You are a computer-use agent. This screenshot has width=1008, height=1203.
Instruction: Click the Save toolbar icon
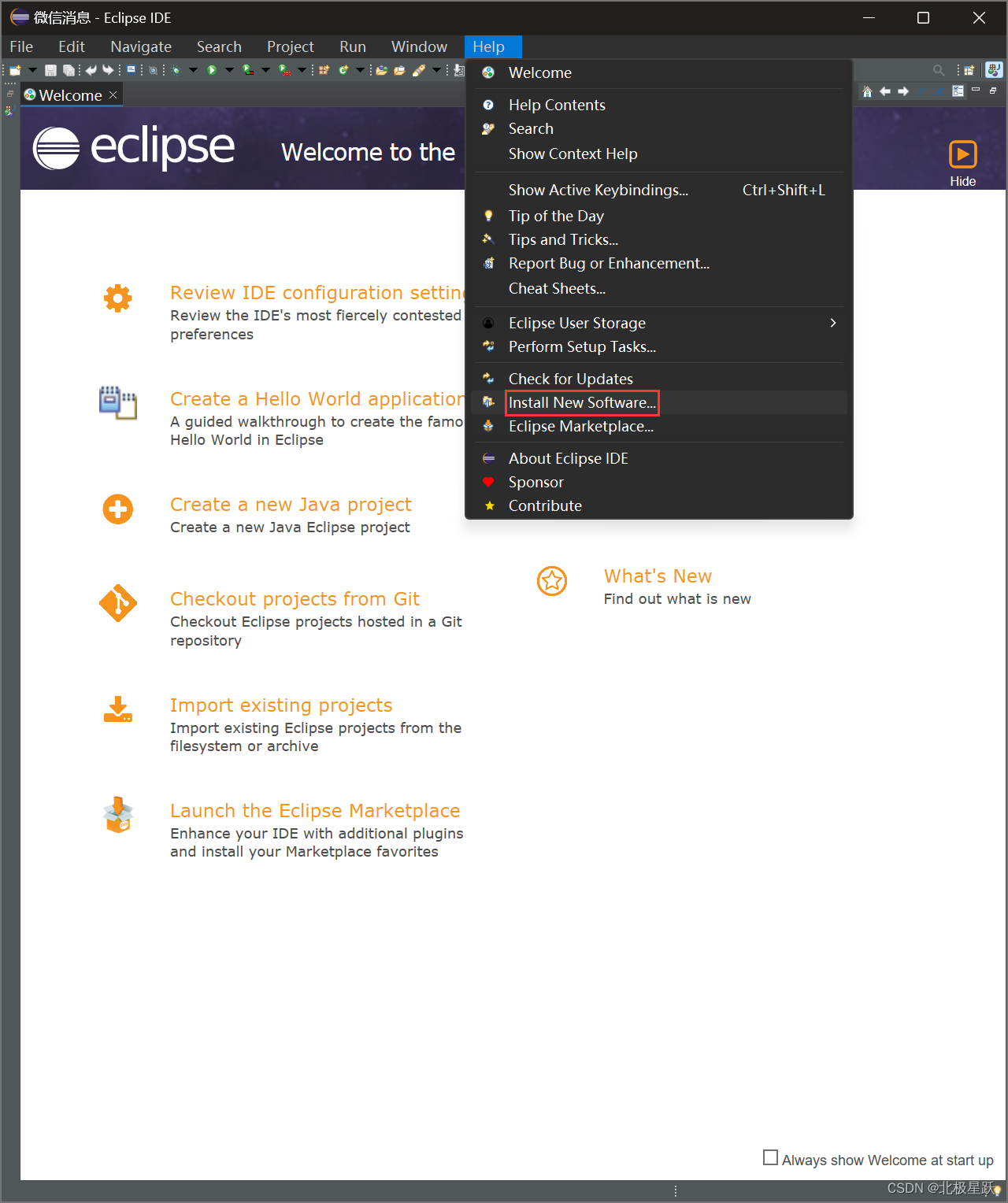click(50, 70)
